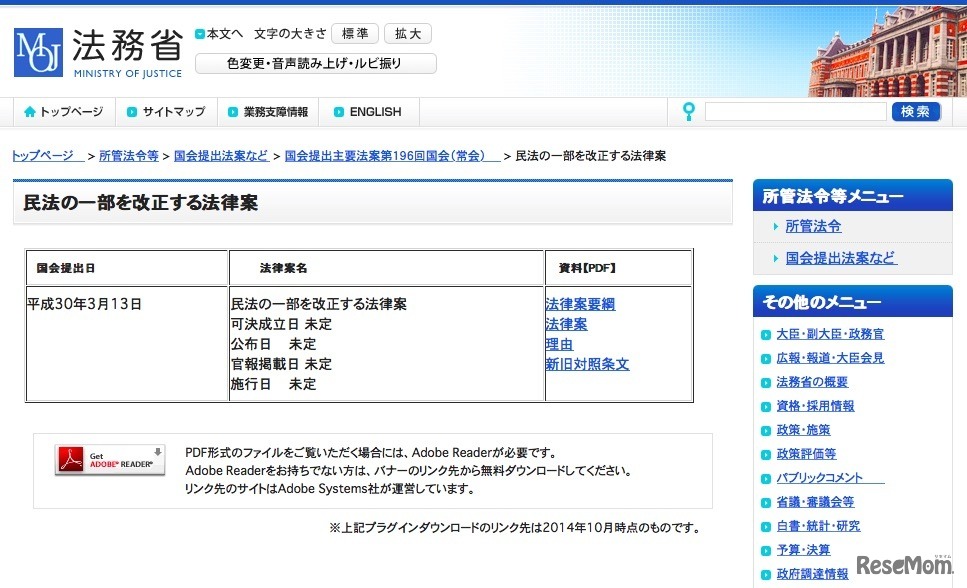Image resolution: width=967 pixels, height=588 pixels.
Task: Open サイトマップ from the navigation bar
Action: (173, 111)
